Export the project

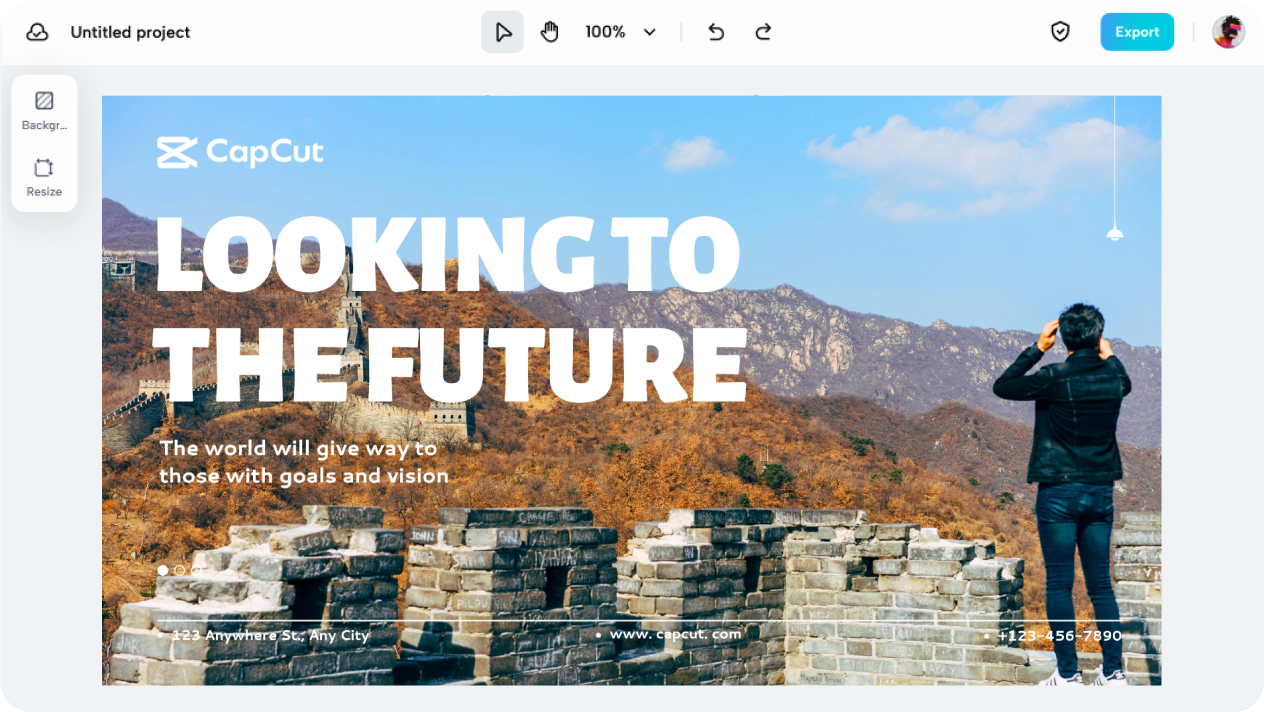(1137, 32)
